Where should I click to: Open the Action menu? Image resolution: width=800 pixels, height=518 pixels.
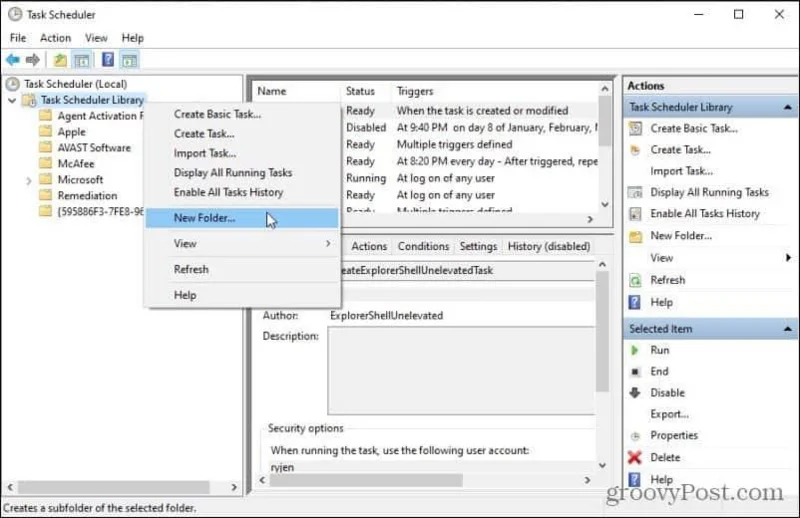pos(56,38)
